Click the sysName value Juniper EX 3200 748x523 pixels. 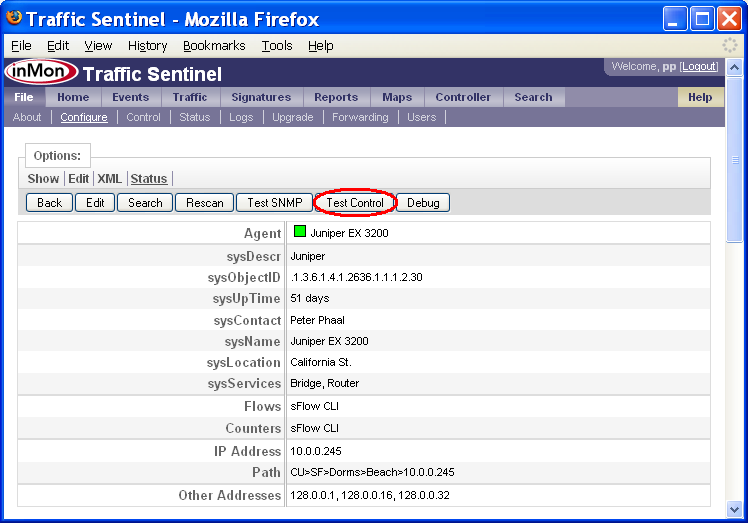(x=329, y=341)
